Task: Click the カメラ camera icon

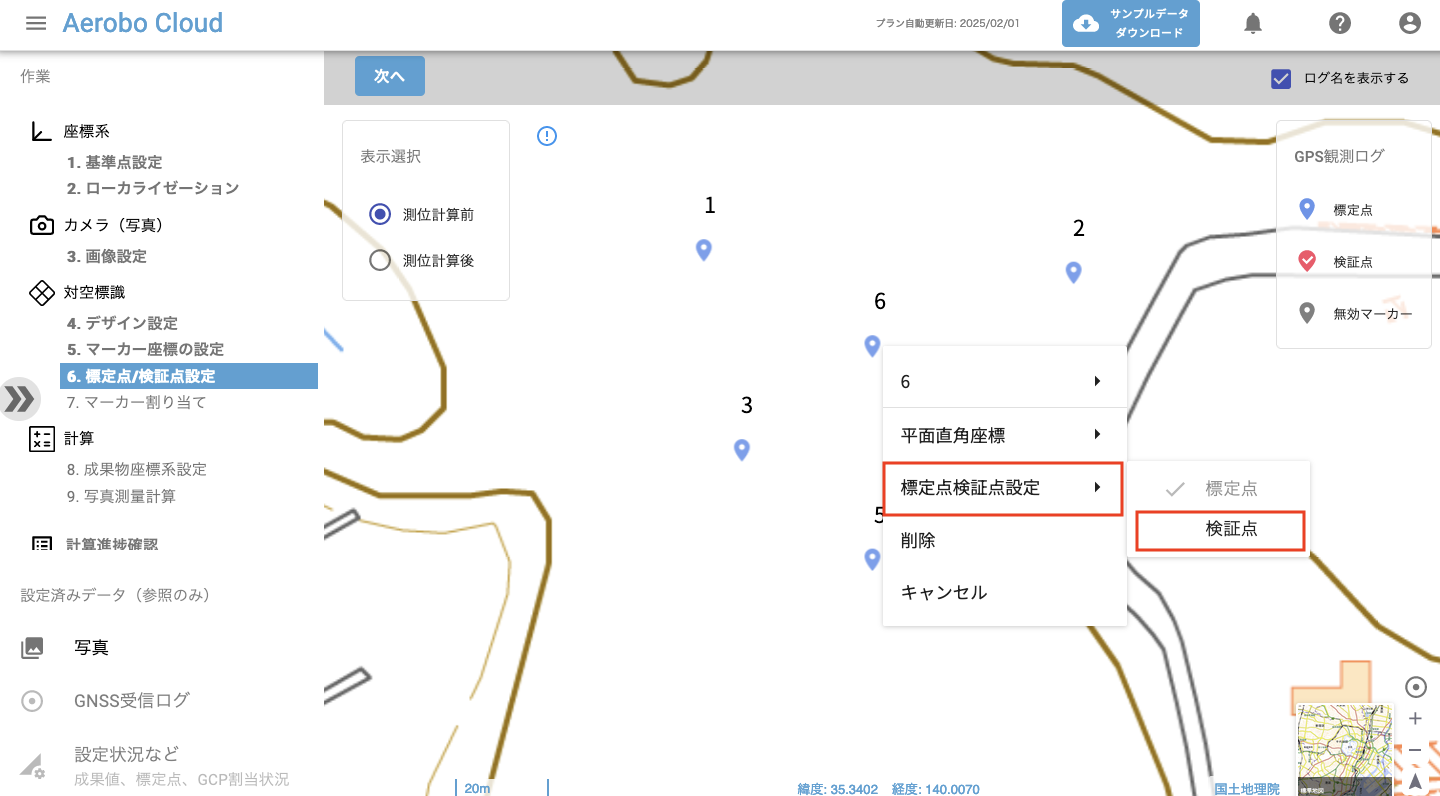Action: pos(41,225)
